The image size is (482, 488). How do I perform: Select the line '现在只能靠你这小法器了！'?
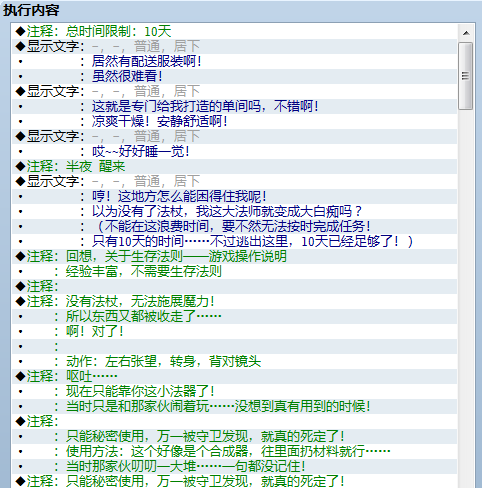coord(234,391)
